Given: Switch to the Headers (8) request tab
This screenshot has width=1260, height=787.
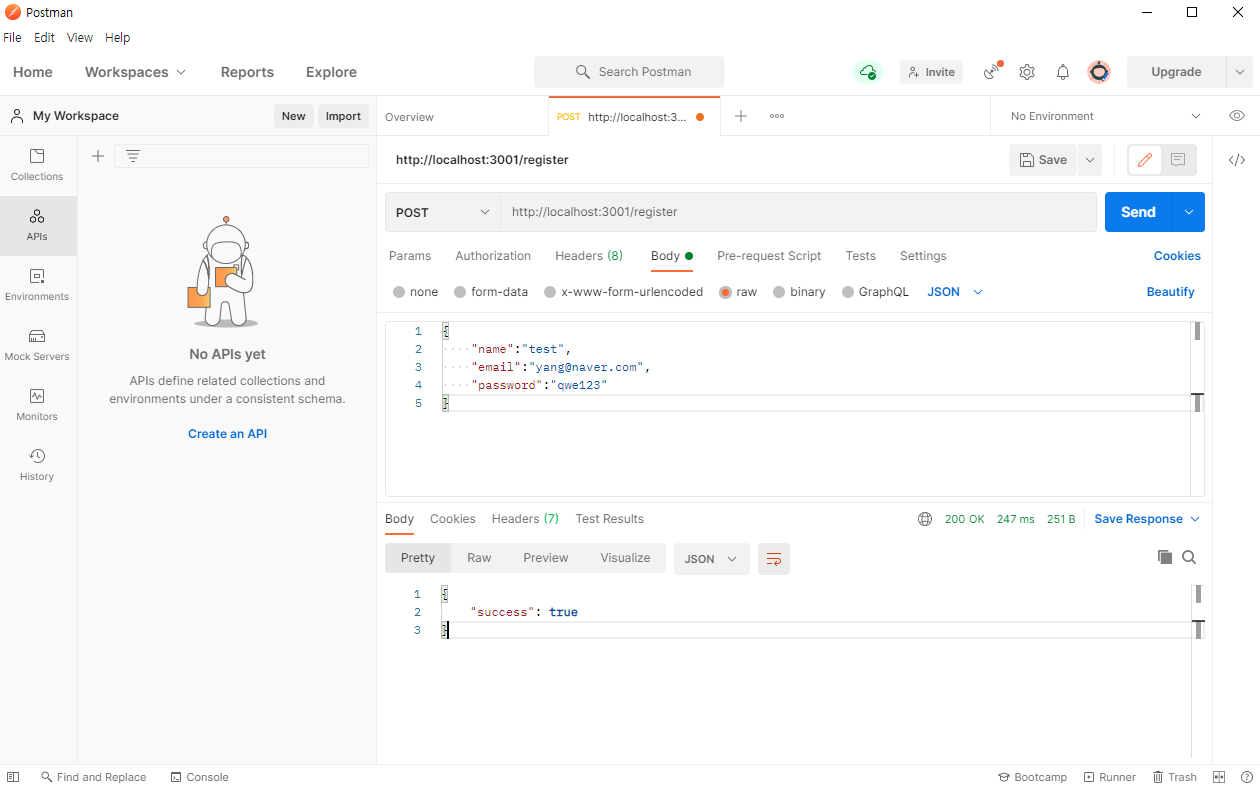Looking at the screenshot, I should pos(589,256).
